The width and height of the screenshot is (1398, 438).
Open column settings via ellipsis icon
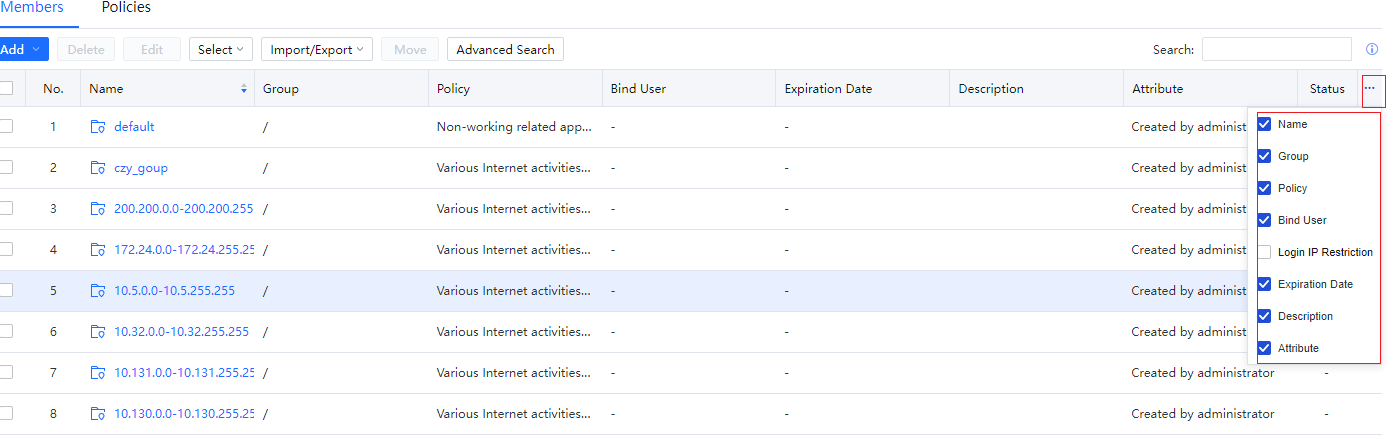[1370, 88]
